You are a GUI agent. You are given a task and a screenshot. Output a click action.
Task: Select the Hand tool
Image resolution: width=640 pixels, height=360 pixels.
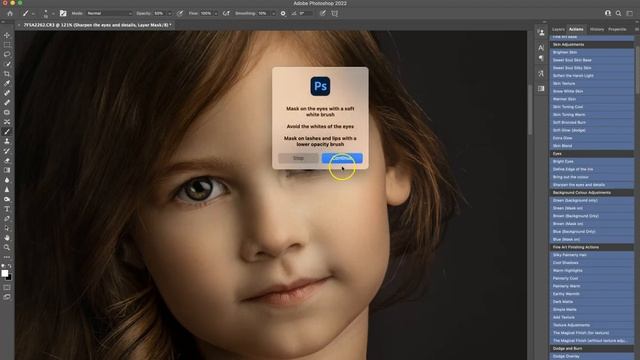pos(7,238)
